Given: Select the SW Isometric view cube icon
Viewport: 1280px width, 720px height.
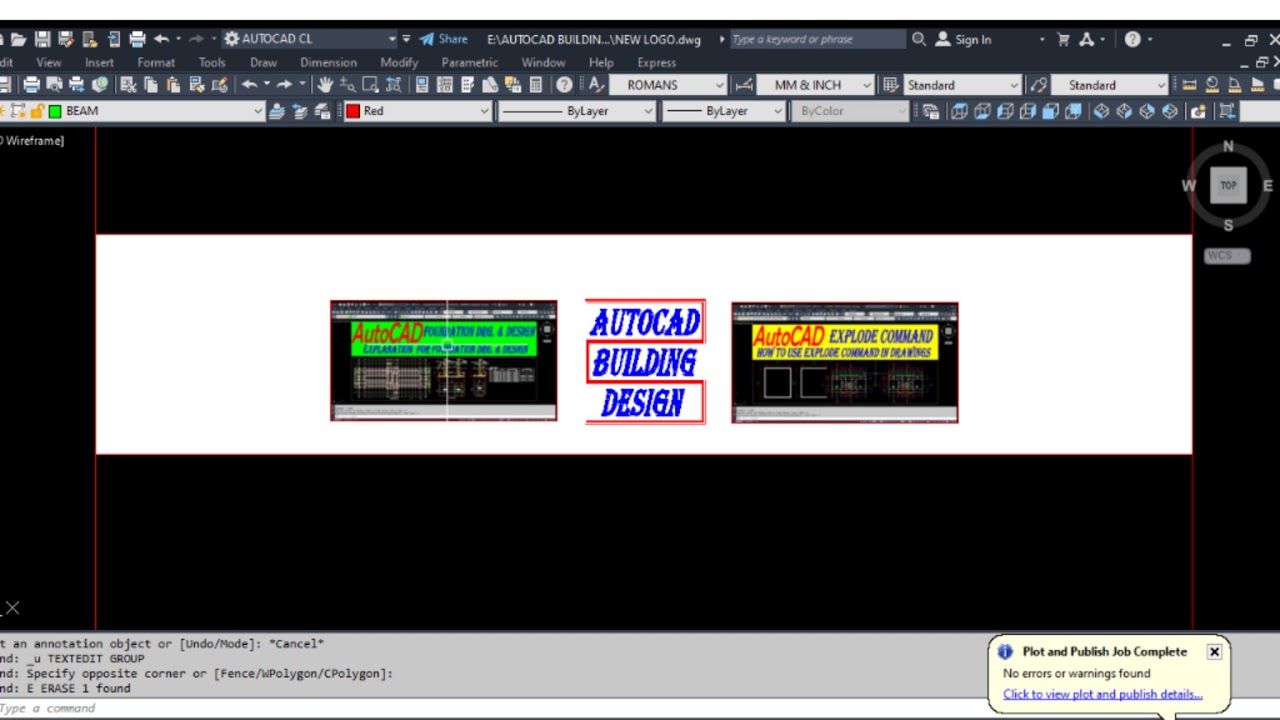Looking at the screenshot, I should pos(1101,111).
